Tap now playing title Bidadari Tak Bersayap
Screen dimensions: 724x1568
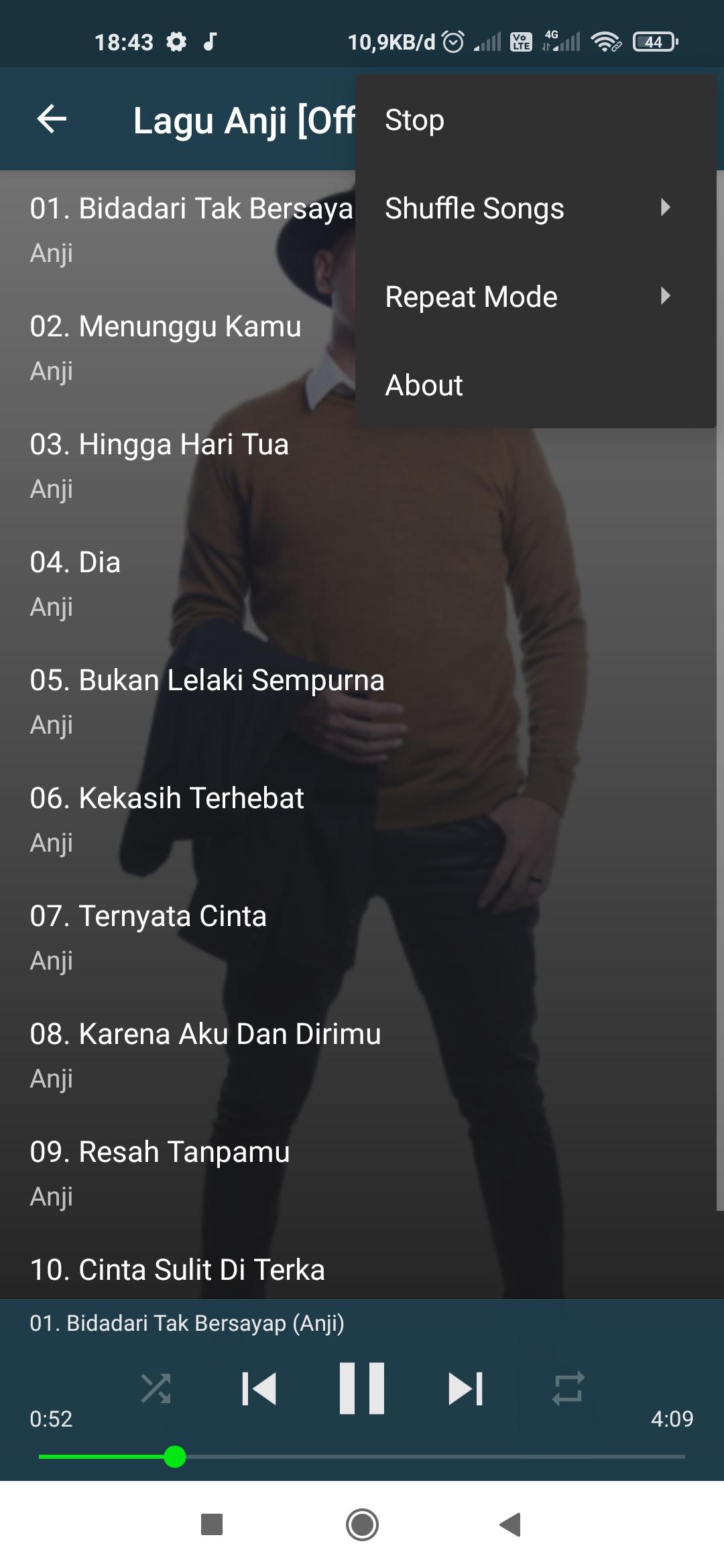click(x=187, y=1323)
